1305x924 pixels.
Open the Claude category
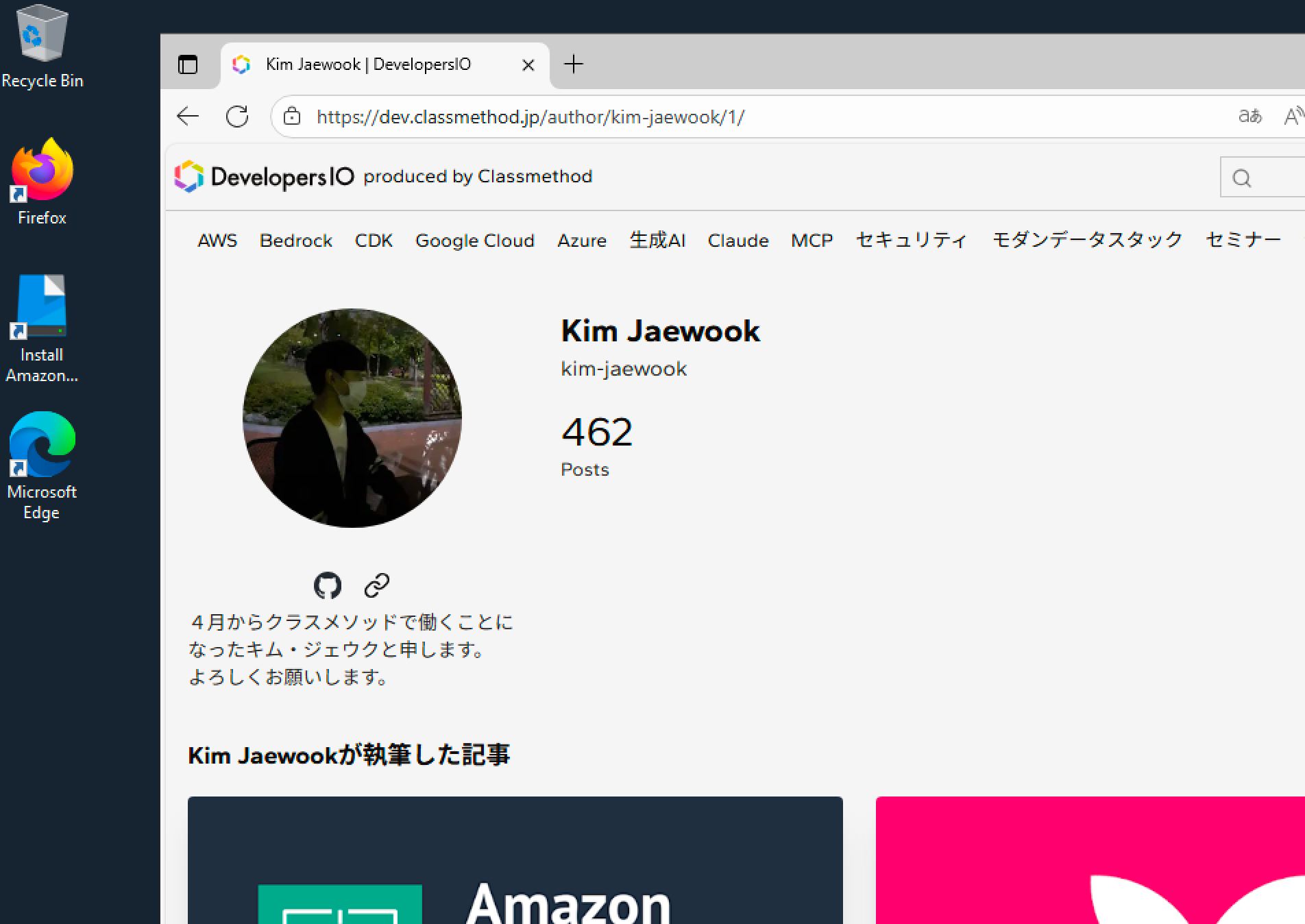tap(738, 241)
